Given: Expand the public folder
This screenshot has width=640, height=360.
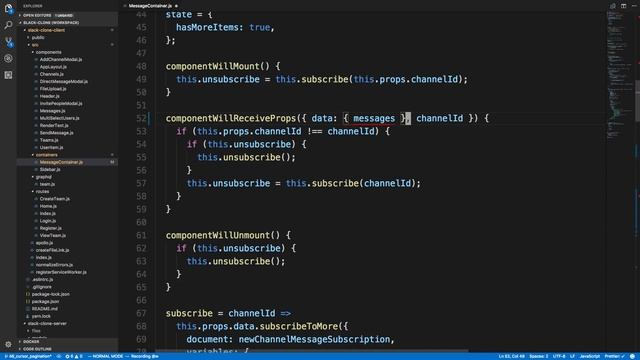Looking at the screenshot, I should pyautogui.click(x=38, y=38).
